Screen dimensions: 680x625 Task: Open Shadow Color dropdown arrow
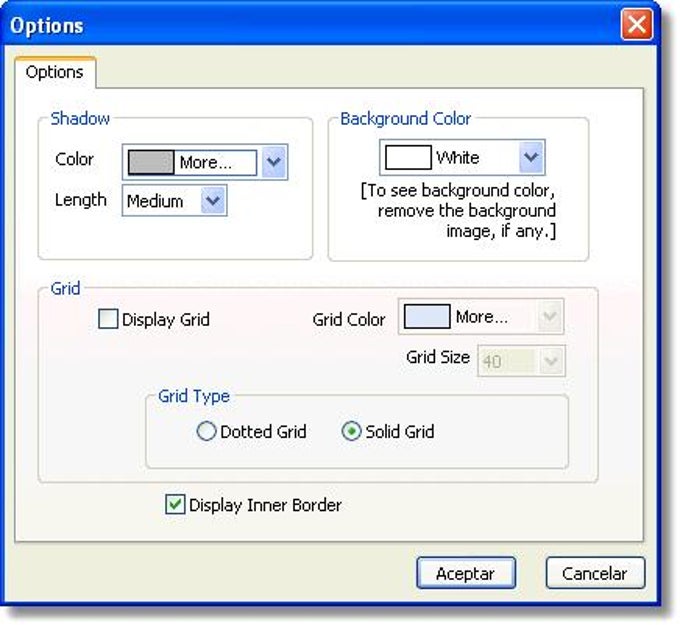pos(274,162)
